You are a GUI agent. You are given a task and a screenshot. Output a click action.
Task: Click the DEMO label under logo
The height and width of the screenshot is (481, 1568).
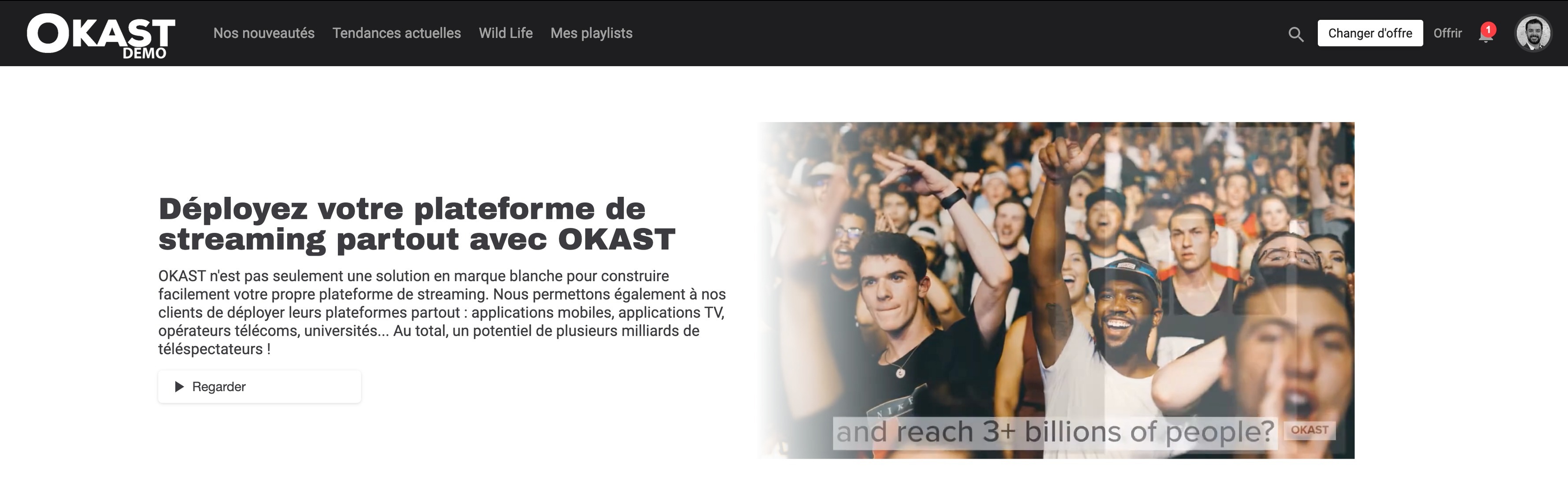(144, 53)
